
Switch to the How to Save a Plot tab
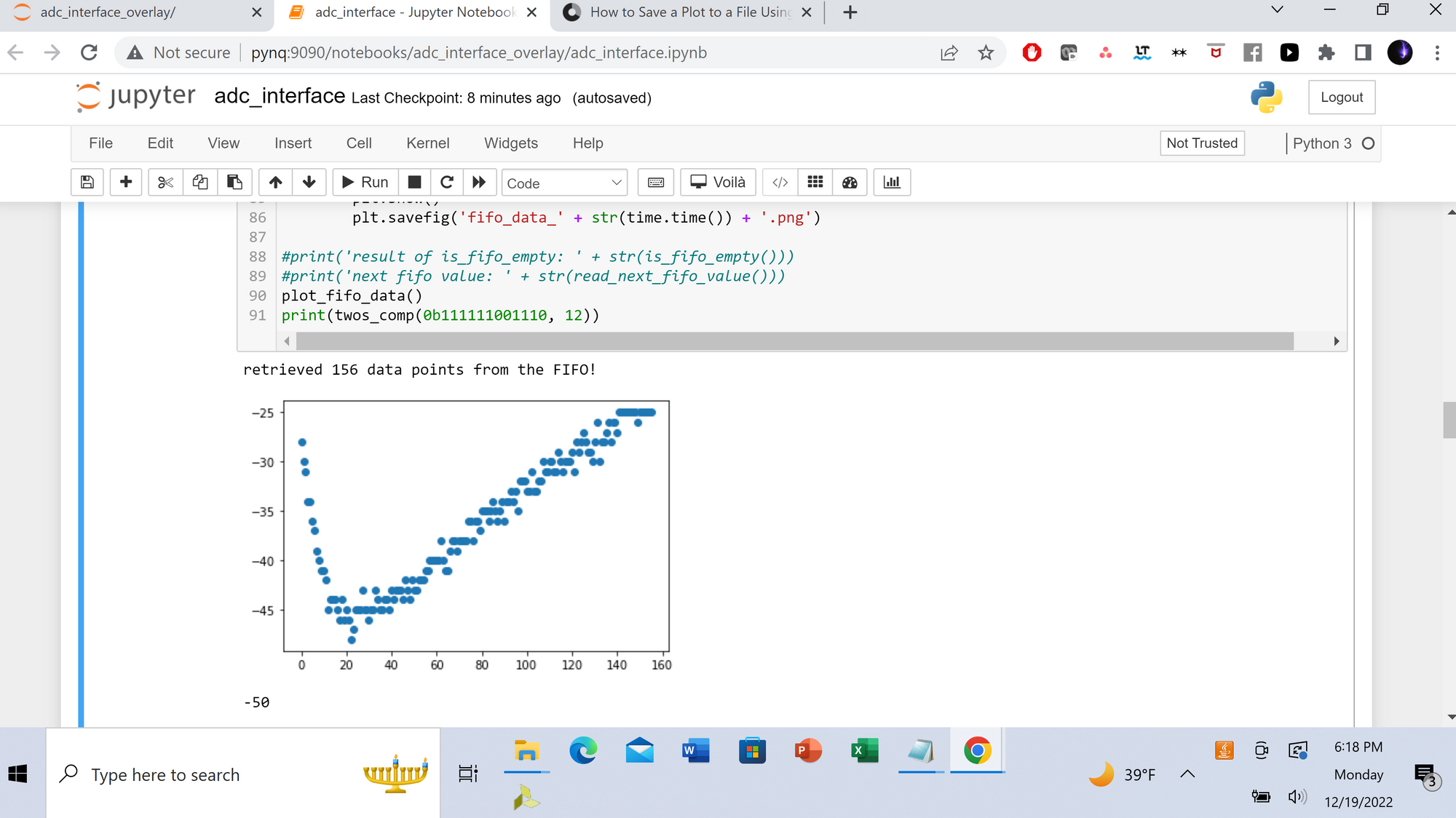tap(688, 12)
